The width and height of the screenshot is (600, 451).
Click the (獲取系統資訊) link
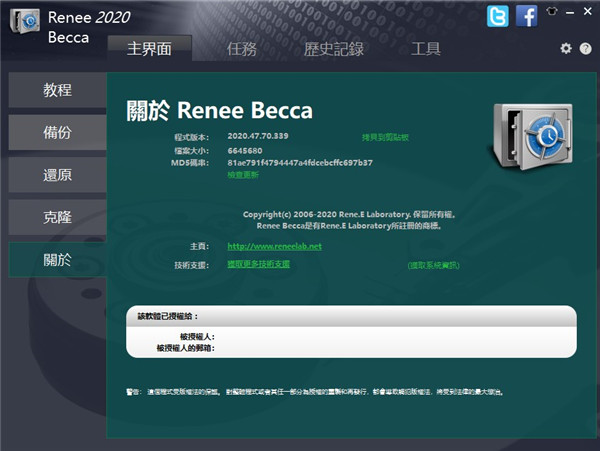point(434,265)
